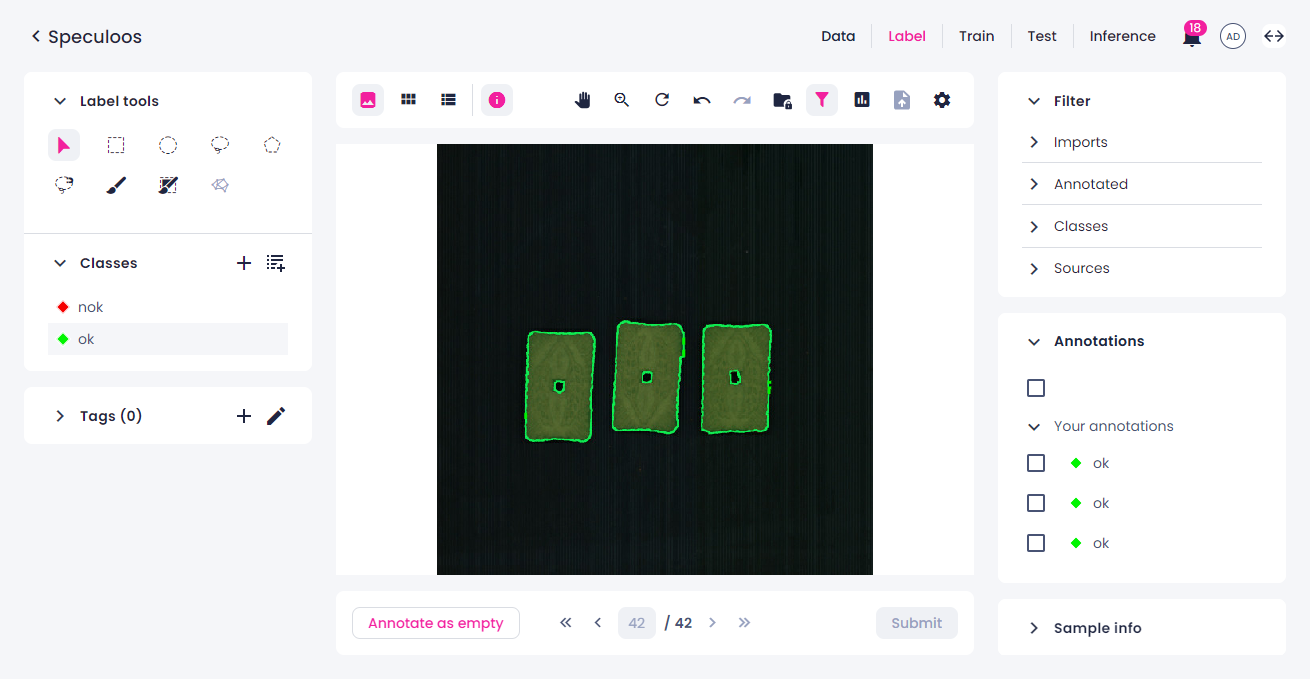Add a new class with plus

[244, 263]
